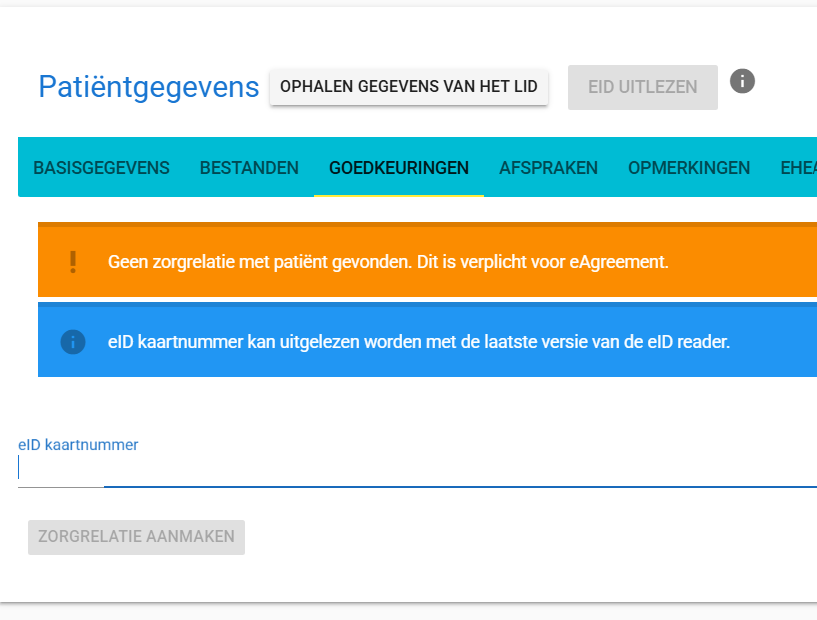817x620 pixels.
Task: Go to the Afspraken tab
Action: pyautogui.click(x=548, y=168)
